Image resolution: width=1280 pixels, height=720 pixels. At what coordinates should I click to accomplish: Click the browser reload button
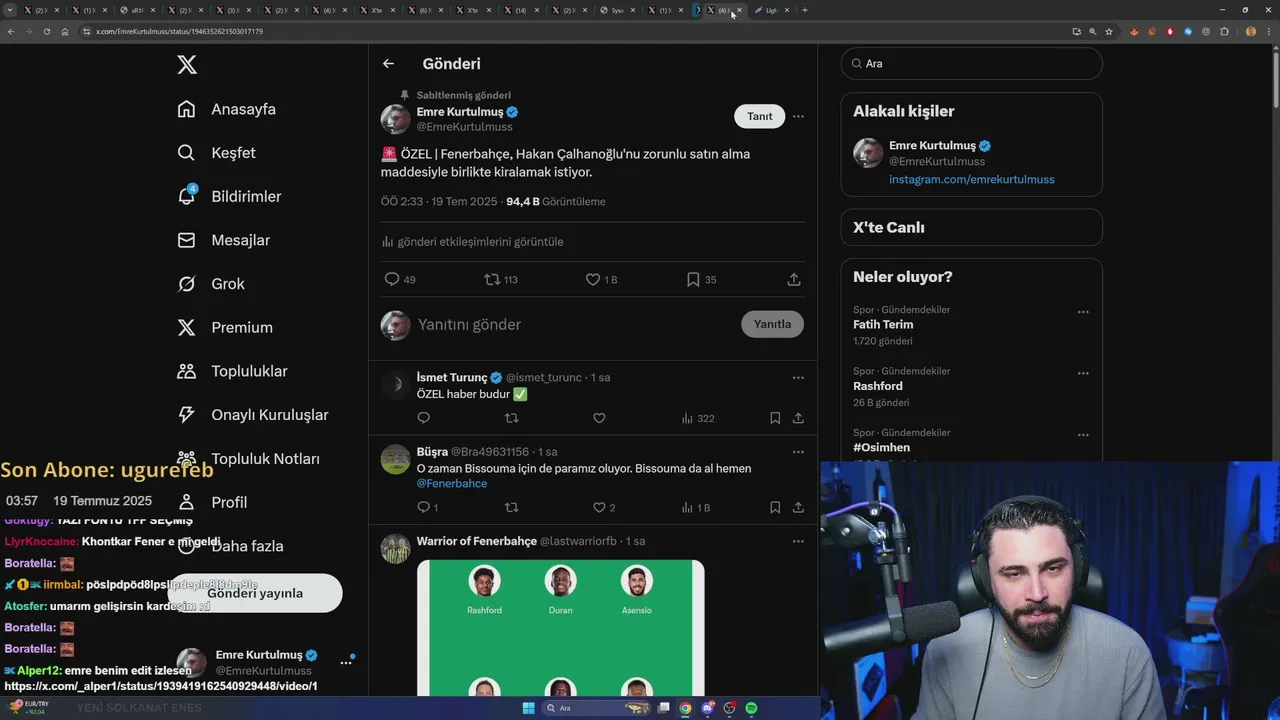pyautogui.click(x=46, y=32)
